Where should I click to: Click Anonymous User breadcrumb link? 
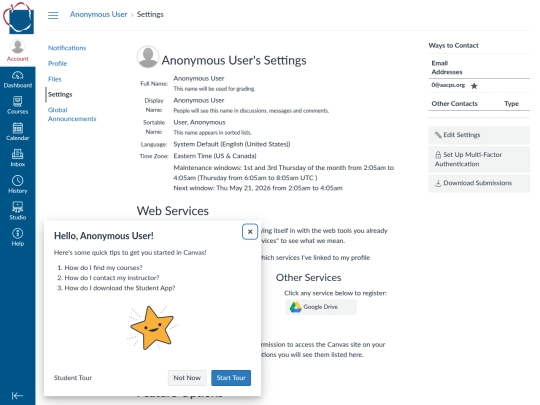pos(98,14)
